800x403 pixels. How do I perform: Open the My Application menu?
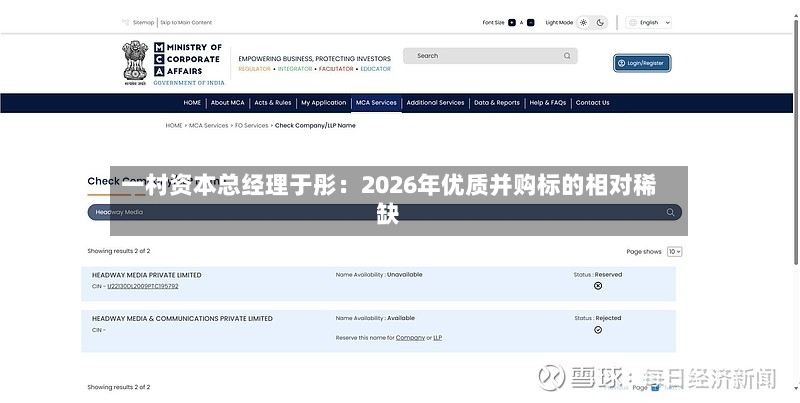(323, 103)
